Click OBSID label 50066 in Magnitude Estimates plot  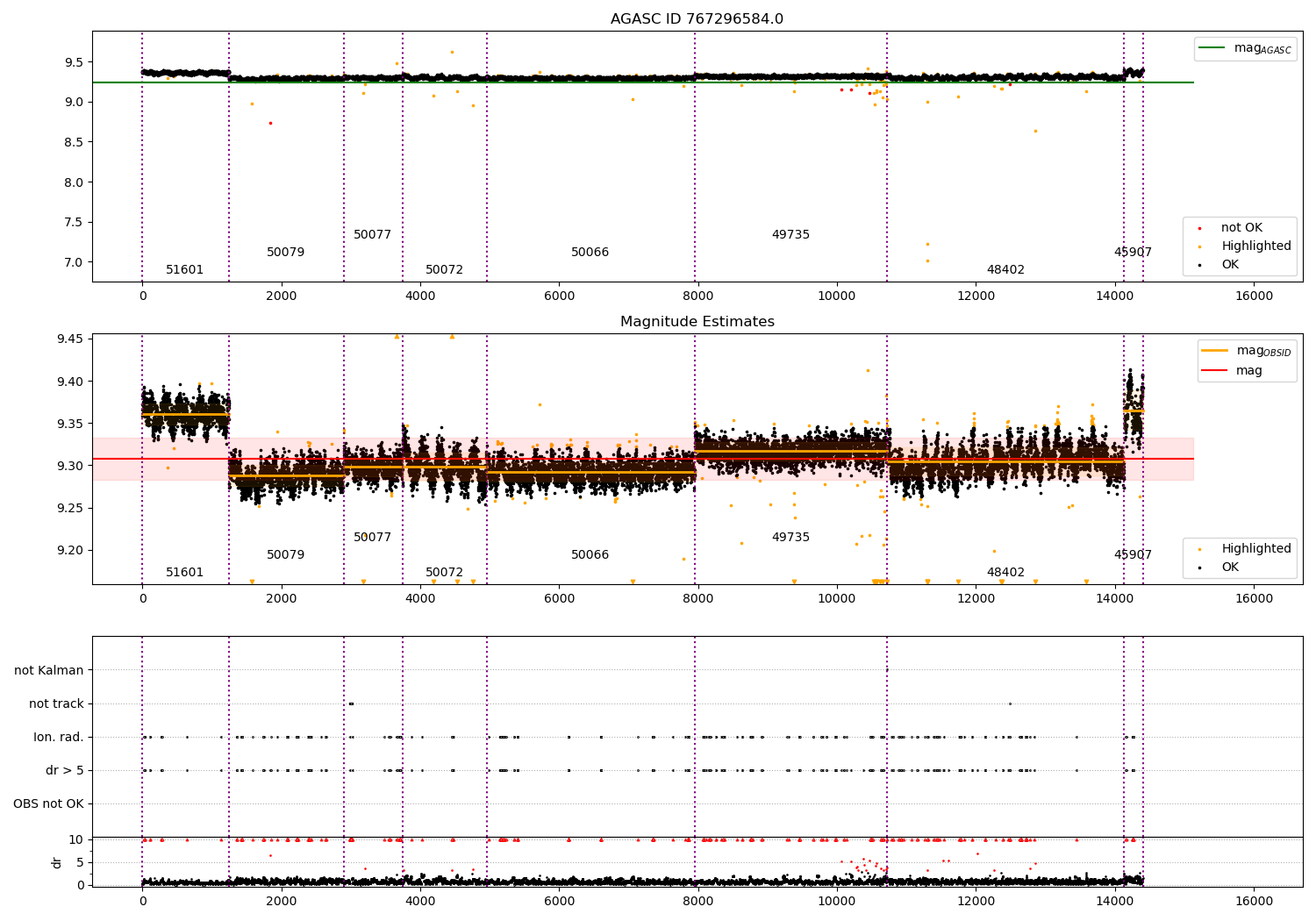point(590,555)
